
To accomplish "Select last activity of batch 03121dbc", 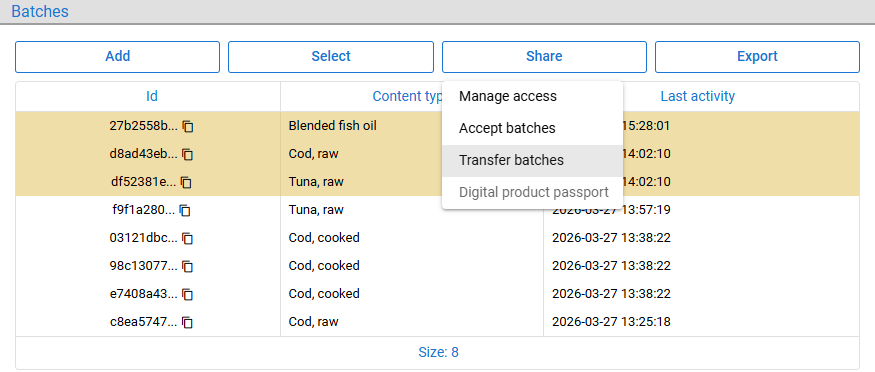I will click(x=611, y=238).
